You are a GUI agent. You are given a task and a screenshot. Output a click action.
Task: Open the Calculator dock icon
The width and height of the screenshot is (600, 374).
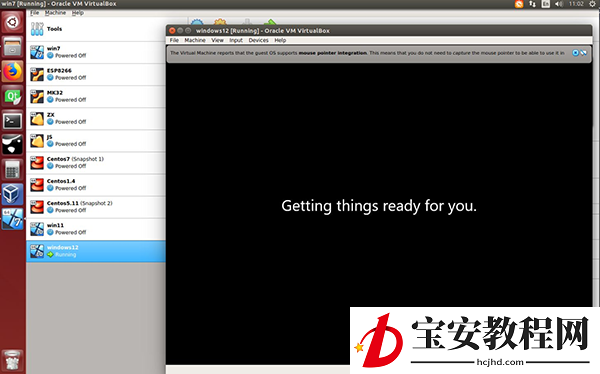[x=12, y=170]
